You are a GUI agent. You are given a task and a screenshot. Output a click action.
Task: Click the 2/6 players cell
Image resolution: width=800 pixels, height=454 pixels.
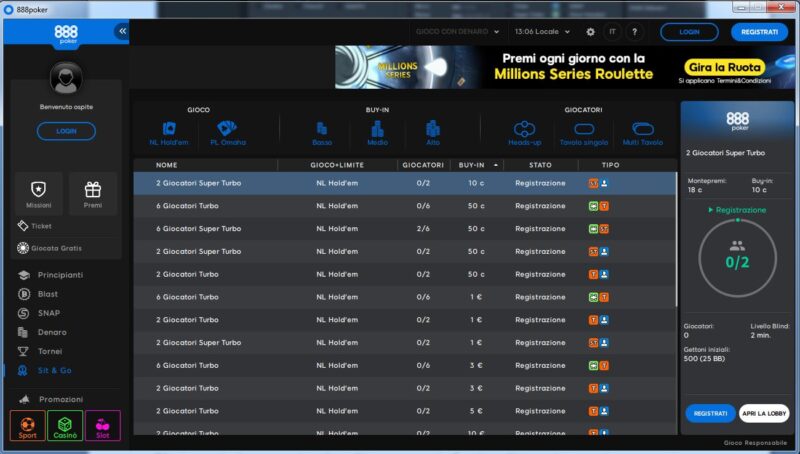click(423, 229)
